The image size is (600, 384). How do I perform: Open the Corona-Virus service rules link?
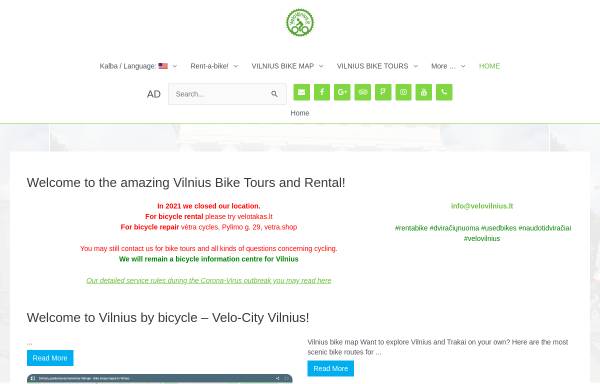pos(209,280)
